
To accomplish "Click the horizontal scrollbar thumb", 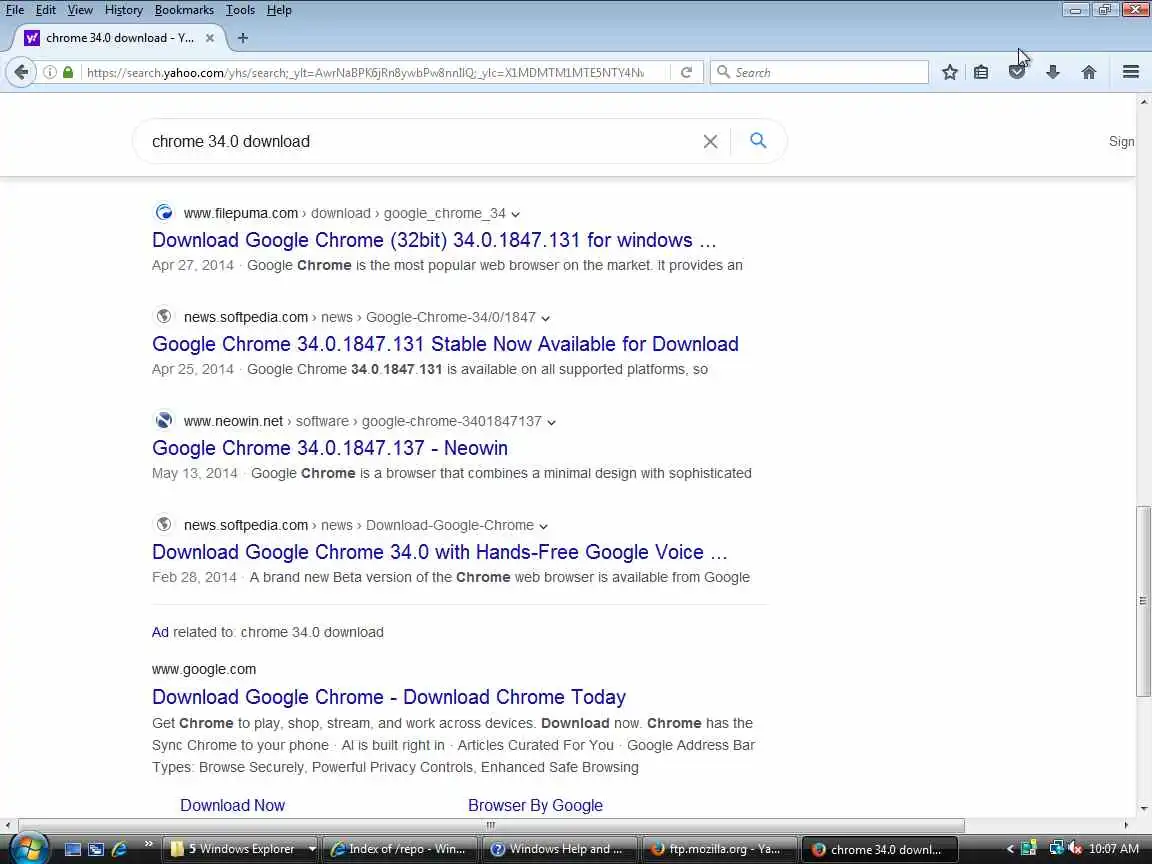I will pos(491,825).
